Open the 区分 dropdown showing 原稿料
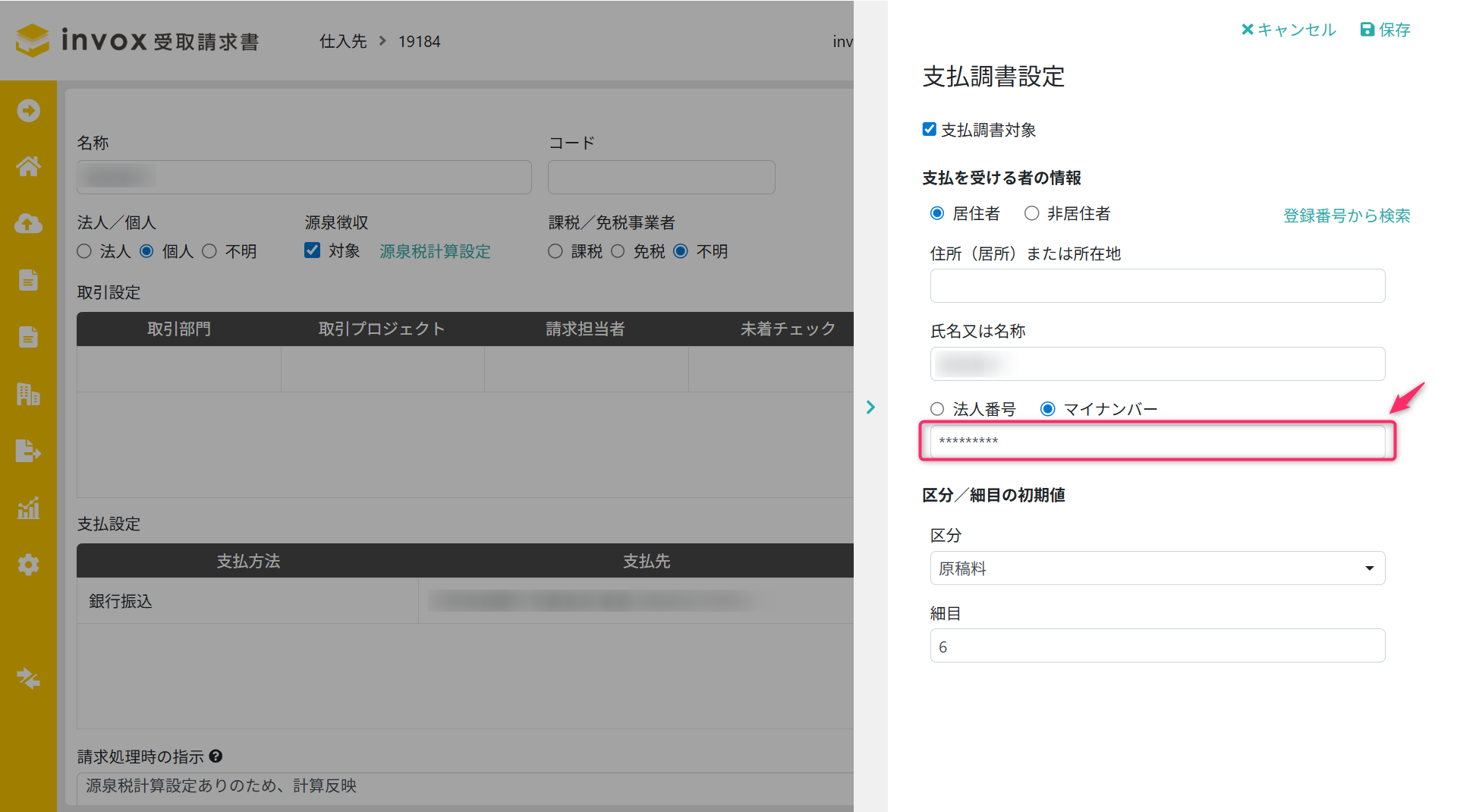This screenshot has height=812, width=1457. [x=1156, y=568]
